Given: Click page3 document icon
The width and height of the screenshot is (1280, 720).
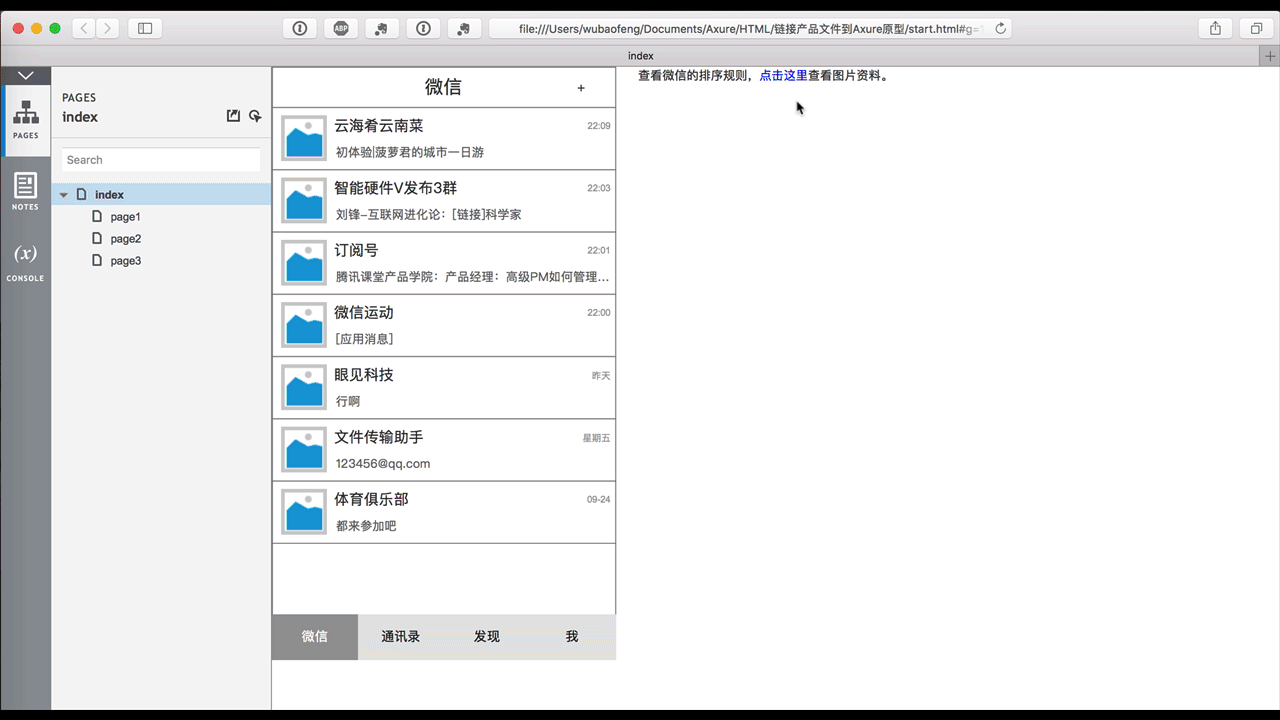Looking at the screenshot, I should [97, 260].
